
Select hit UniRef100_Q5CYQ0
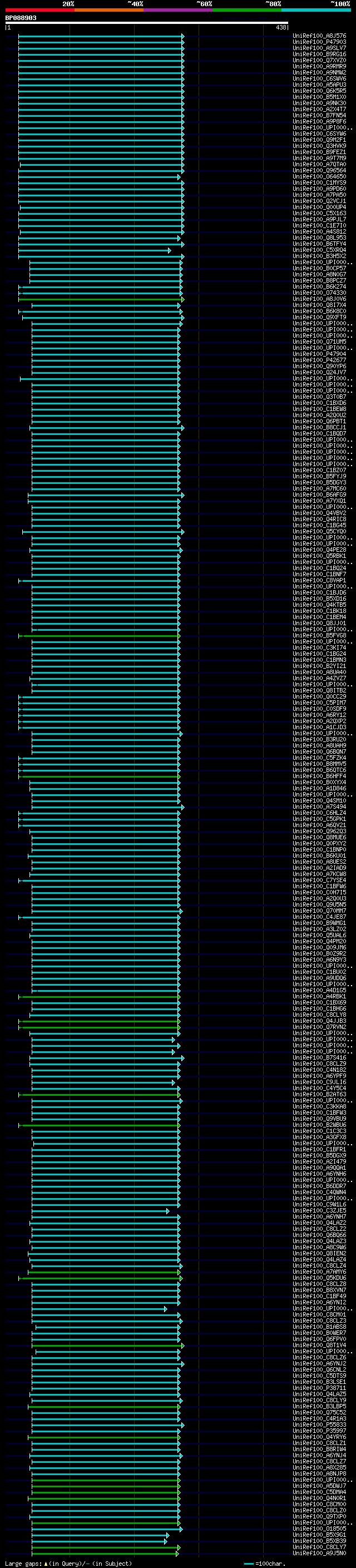pos(319,531)
